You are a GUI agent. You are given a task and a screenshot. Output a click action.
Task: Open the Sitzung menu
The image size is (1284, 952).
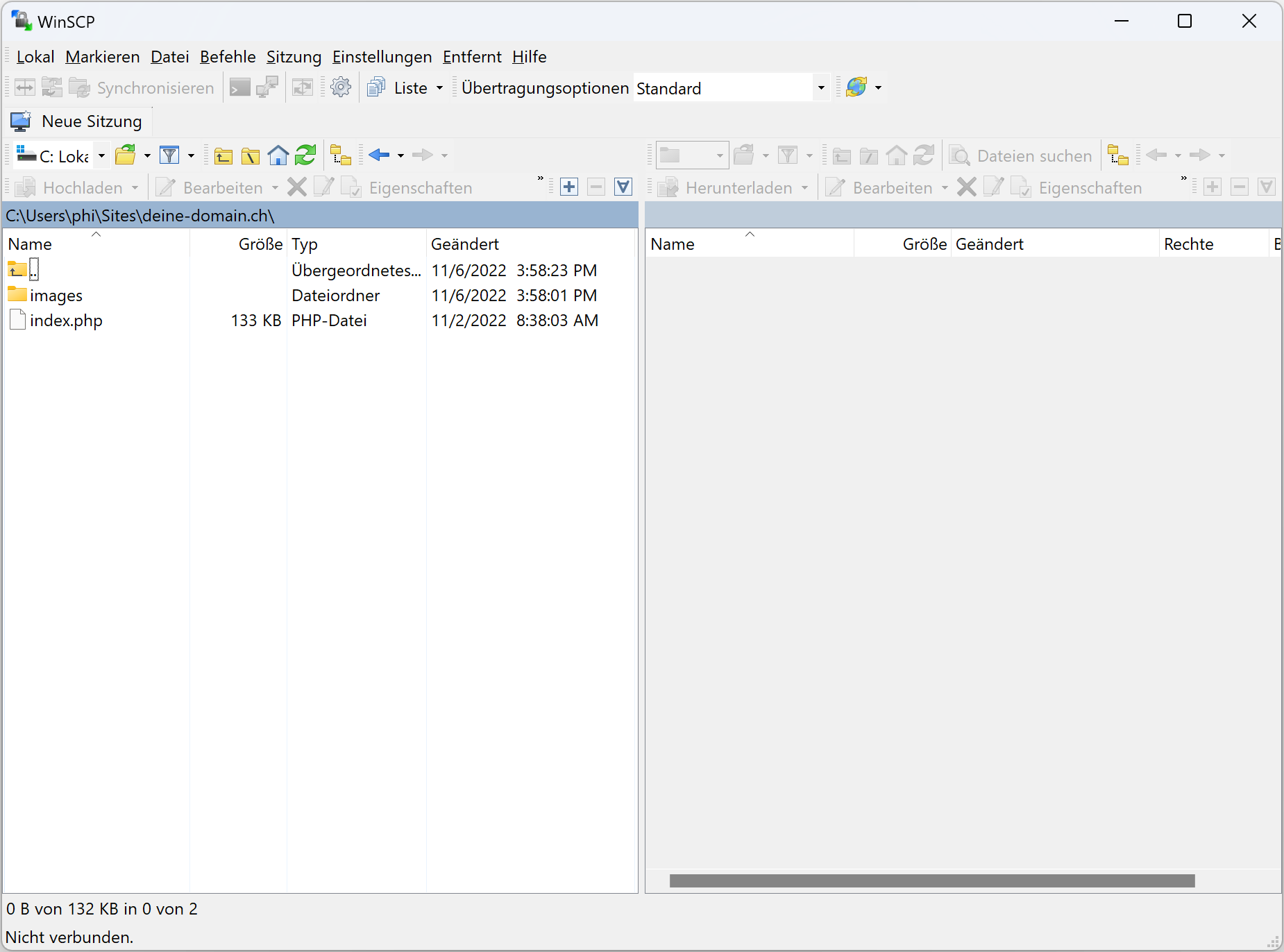(x=294, y=57)
